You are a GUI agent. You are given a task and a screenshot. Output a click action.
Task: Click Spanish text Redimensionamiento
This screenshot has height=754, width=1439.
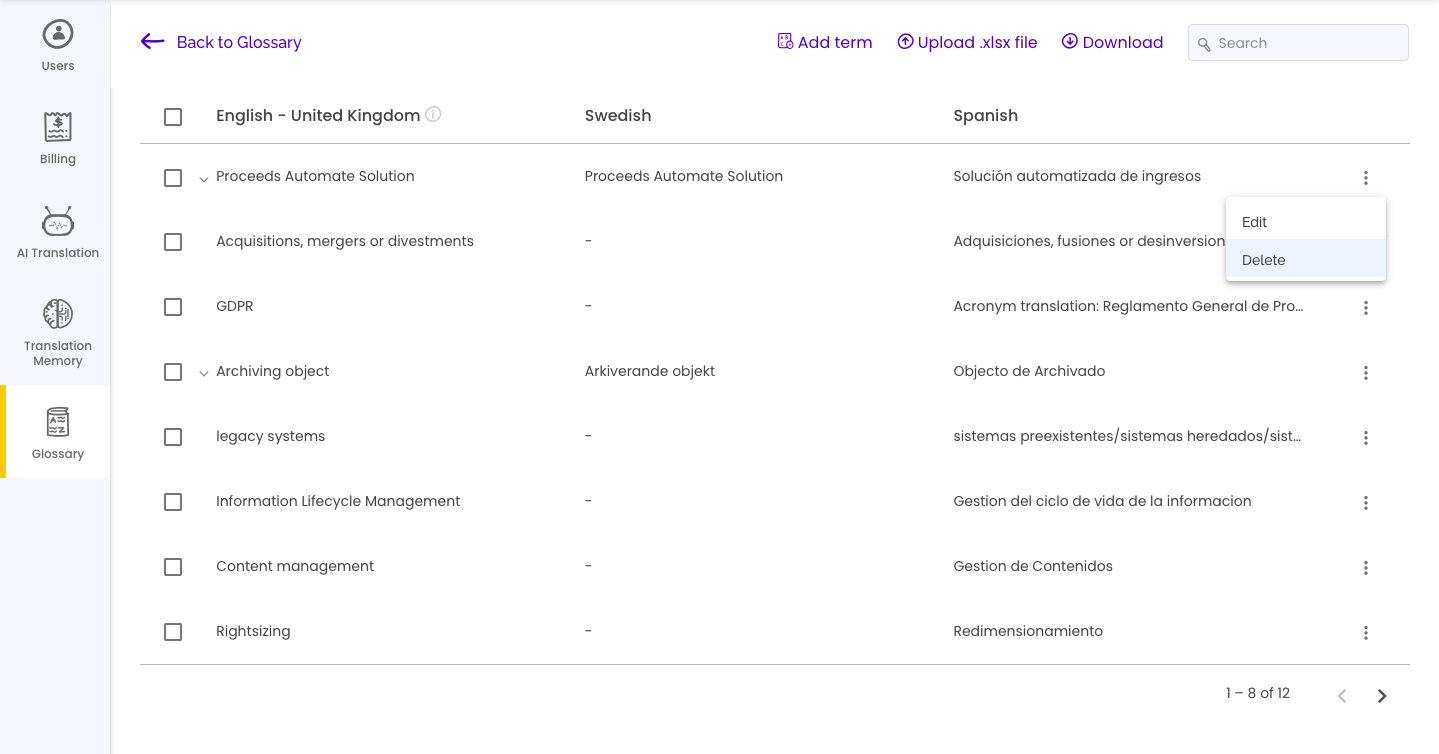point(1028,631)
